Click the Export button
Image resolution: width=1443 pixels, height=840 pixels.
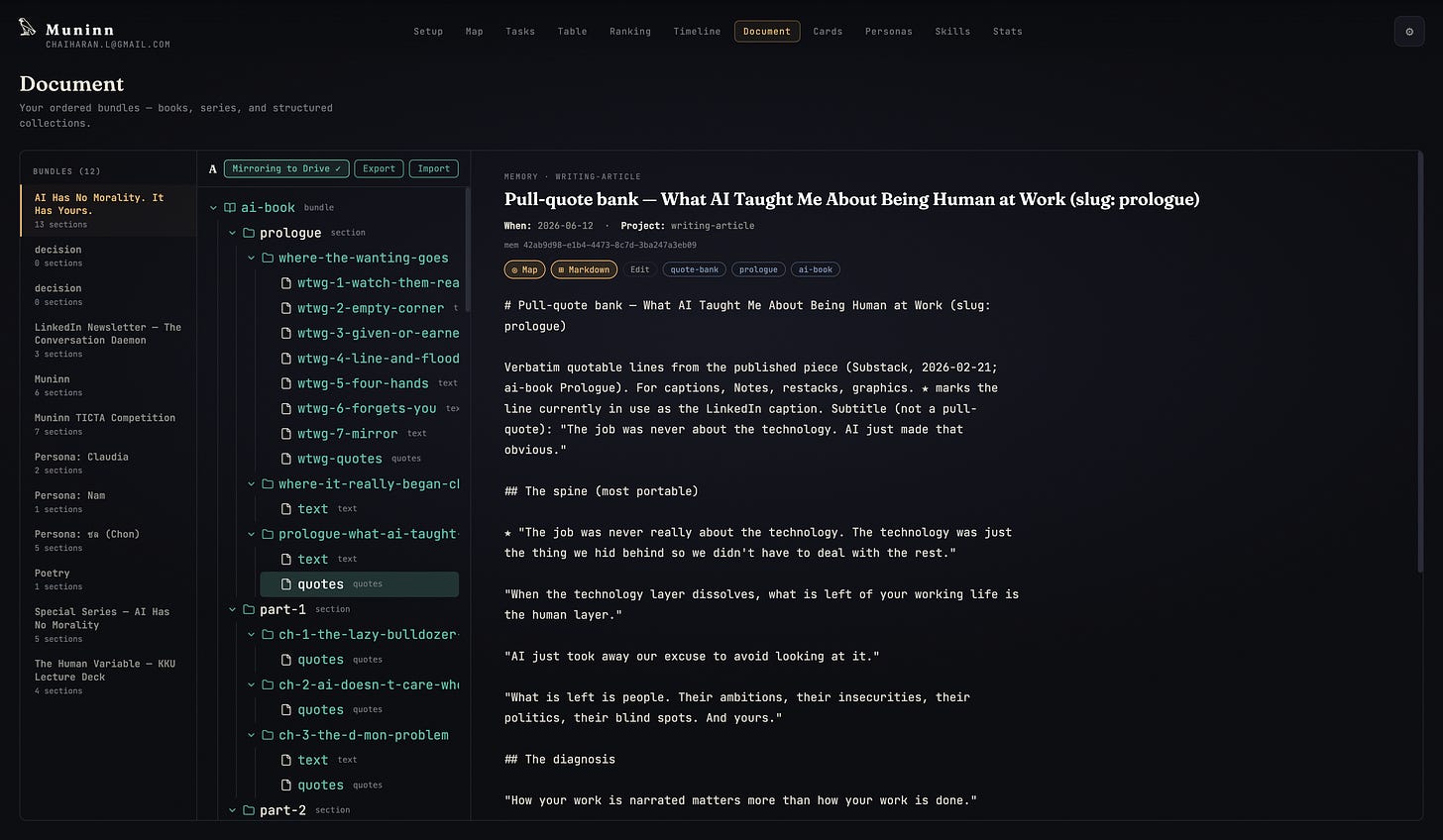point(379,168)
